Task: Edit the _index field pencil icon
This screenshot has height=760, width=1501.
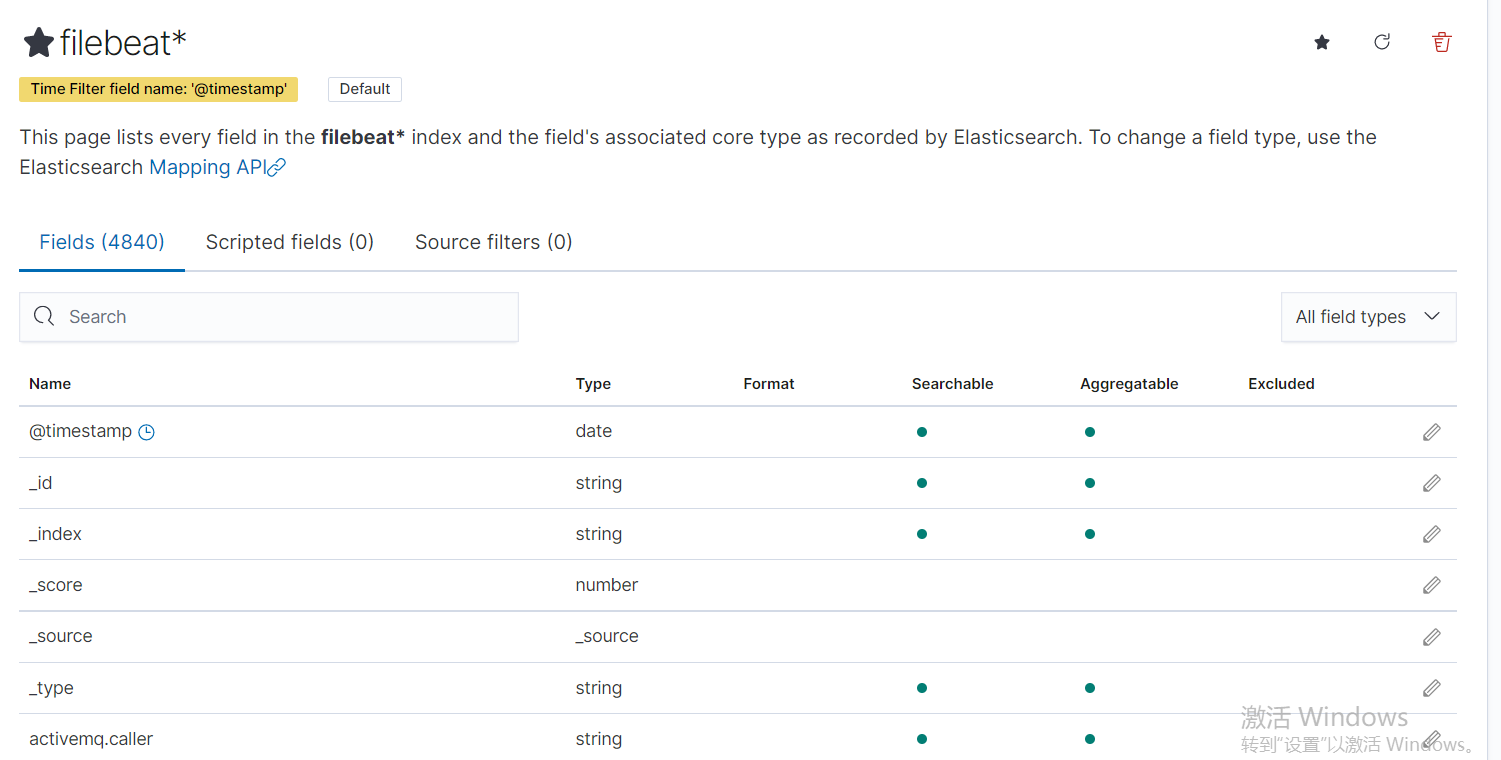Action: coord(1432,534)
